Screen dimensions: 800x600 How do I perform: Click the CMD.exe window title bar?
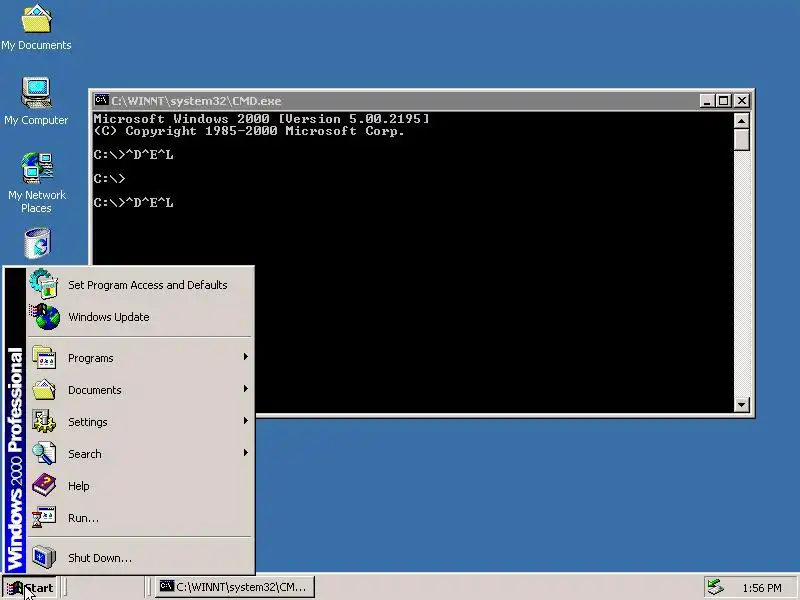click(x=396, y=101)
